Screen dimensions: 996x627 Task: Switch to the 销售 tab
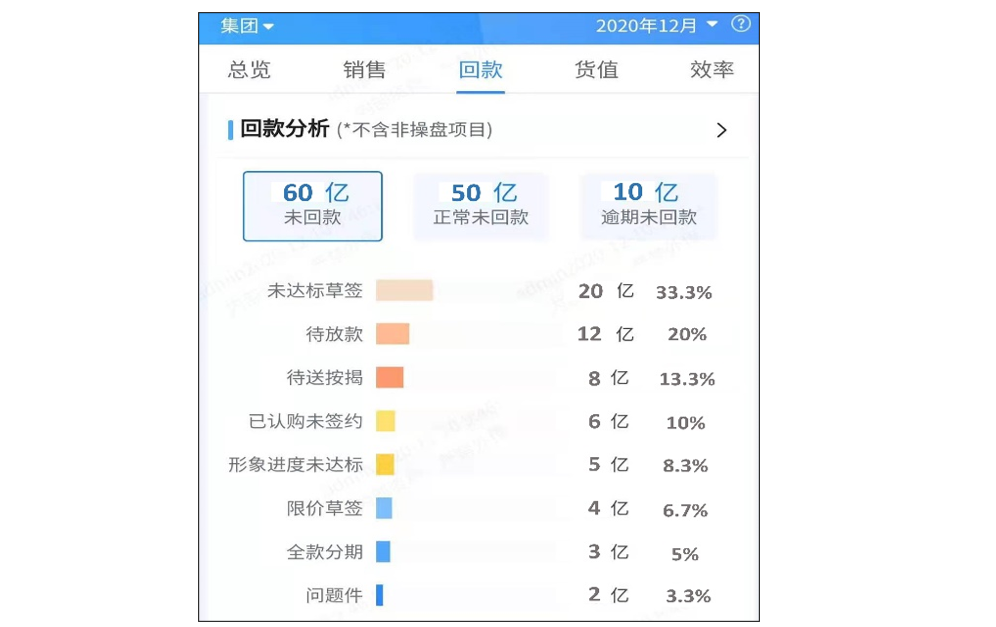tap(364, 70)
